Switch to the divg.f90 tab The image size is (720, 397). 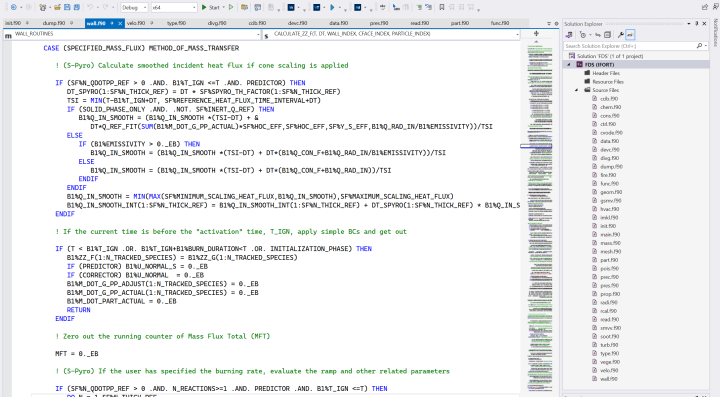coord(217,23)
